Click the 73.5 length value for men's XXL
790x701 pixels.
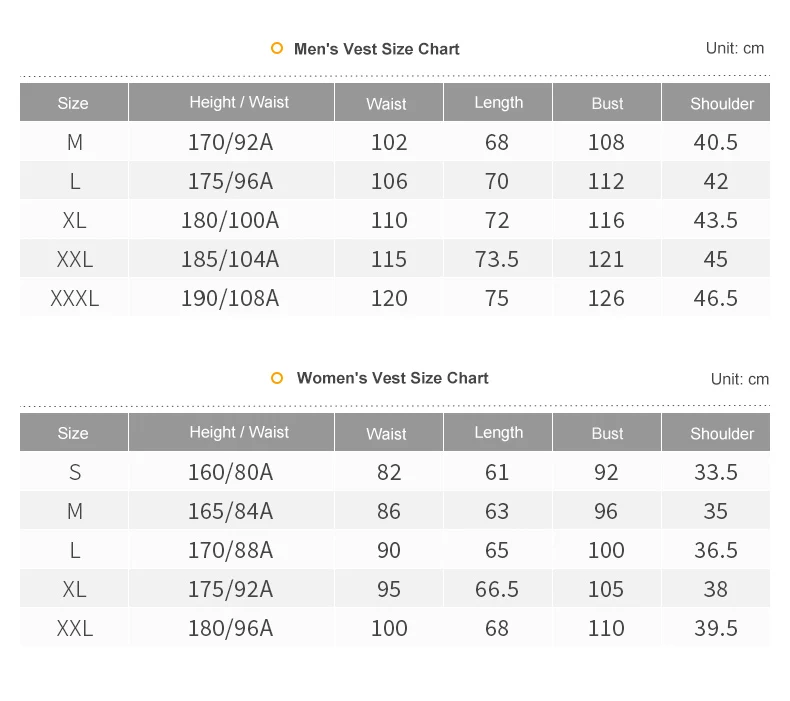(497, 259)
